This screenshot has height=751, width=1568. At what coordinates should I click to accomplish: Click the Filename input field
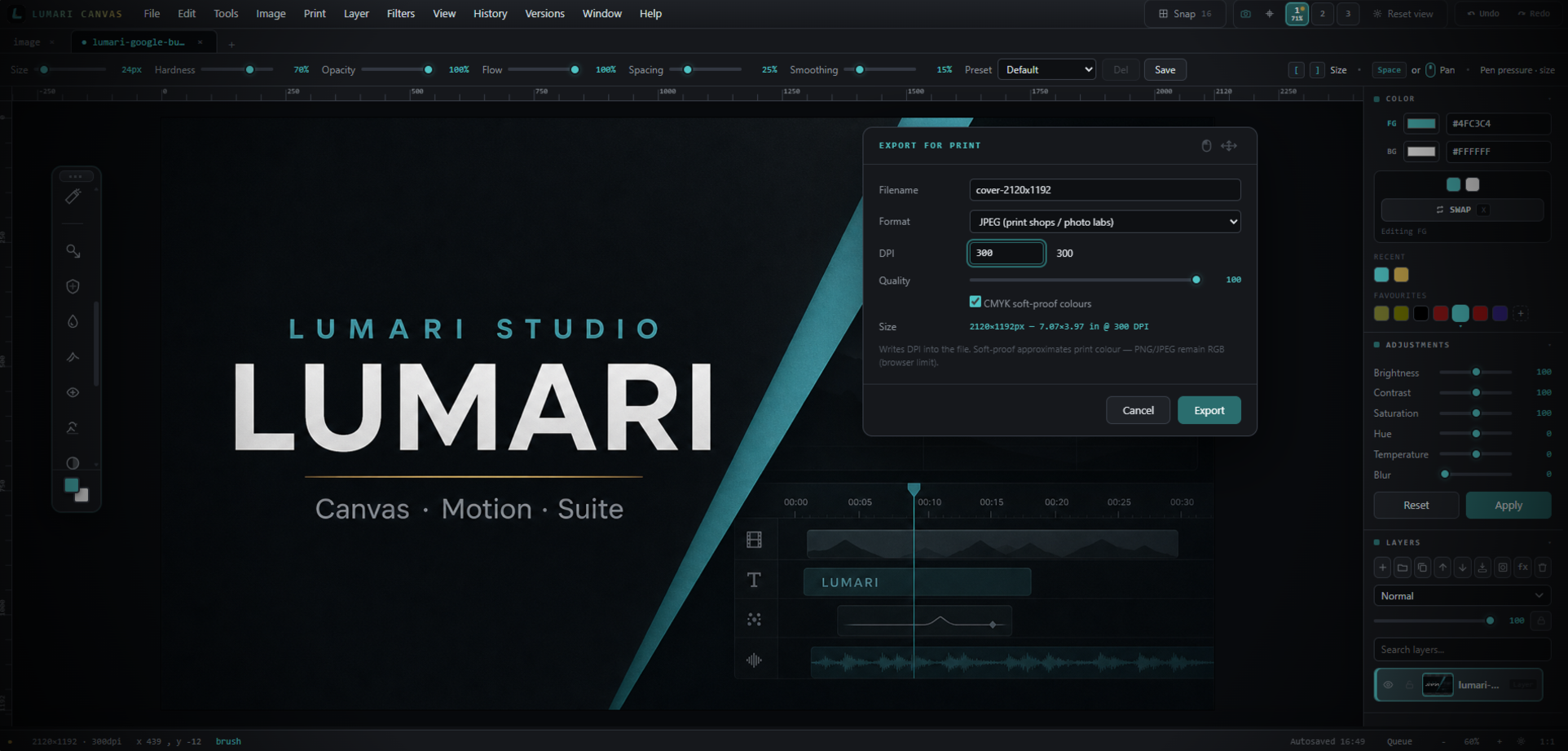click(1104, 190)
